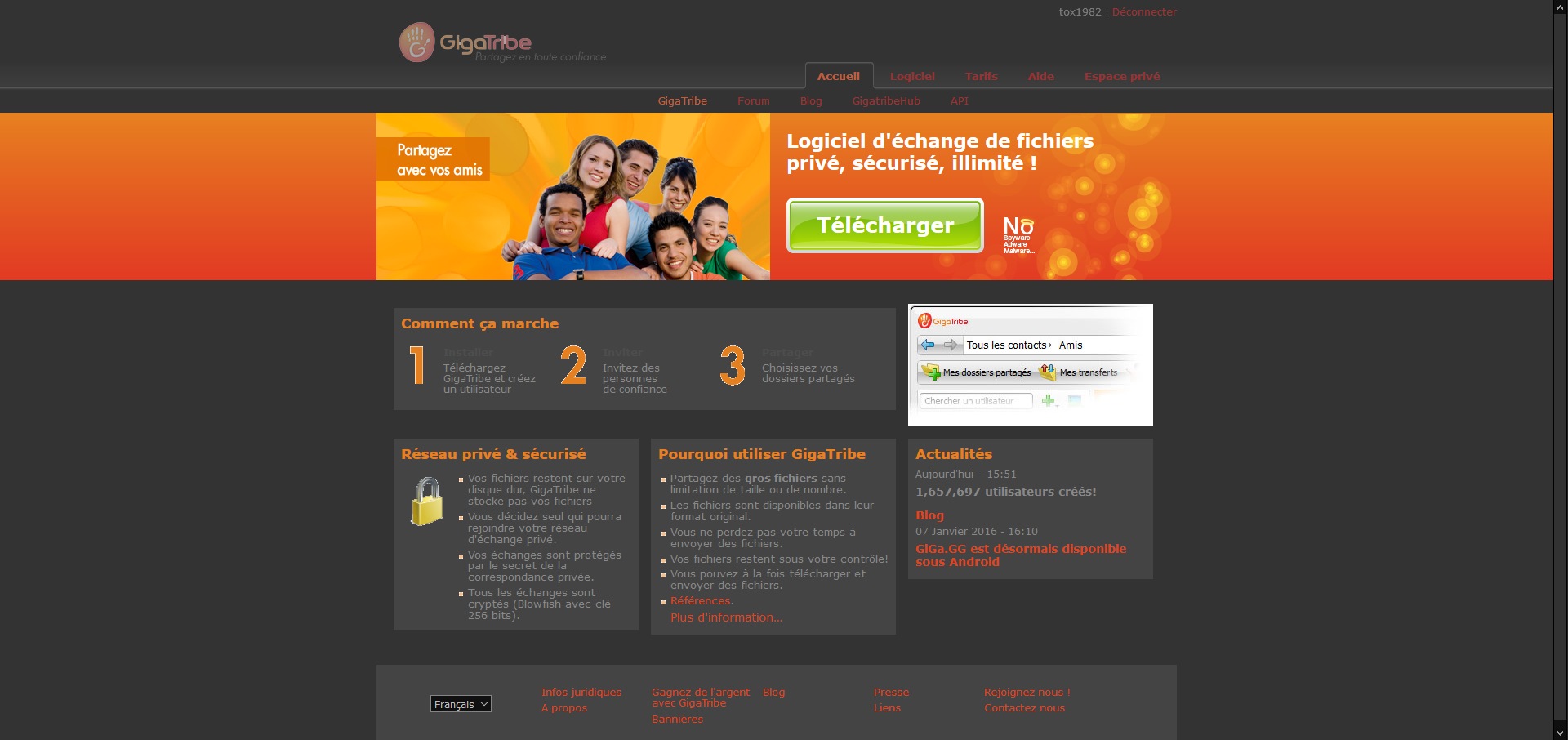Open the Presse footer link
This screenshot has height=740, width=1568.
(x=891, y=693)
